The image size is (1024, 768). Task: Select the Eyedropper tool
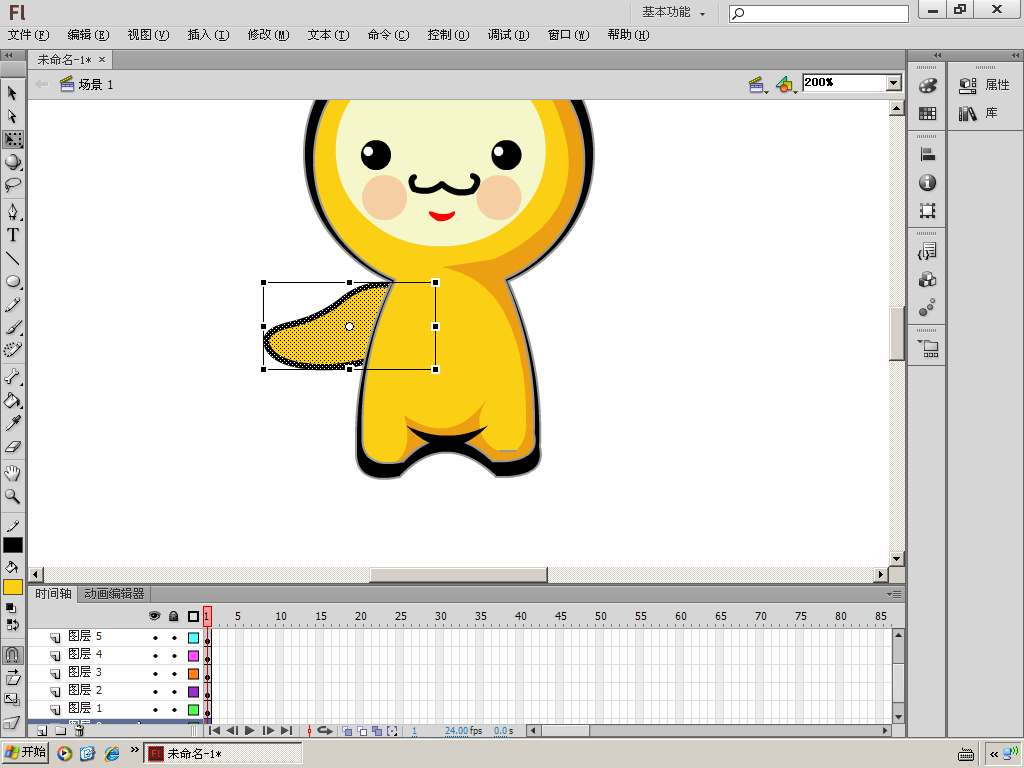12,423
